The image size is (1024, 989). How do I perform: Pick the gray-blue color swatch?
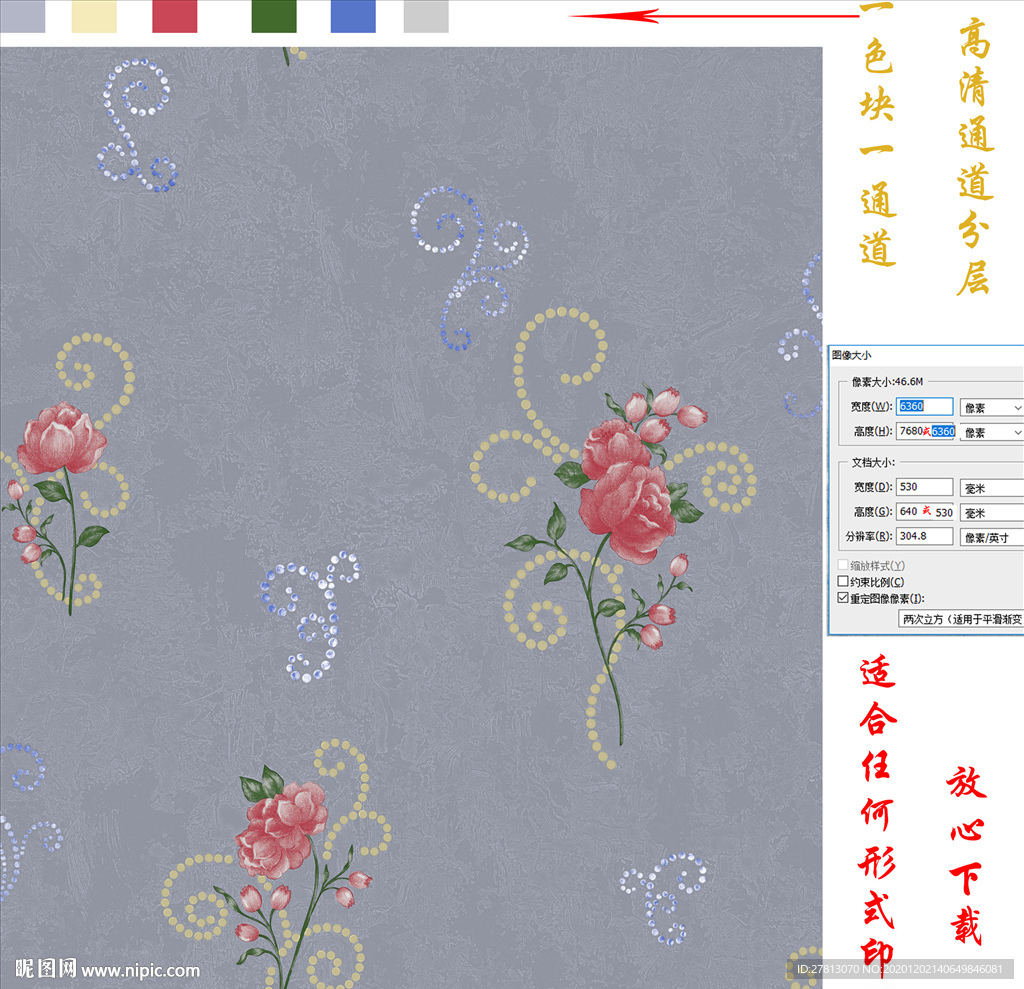22,16
